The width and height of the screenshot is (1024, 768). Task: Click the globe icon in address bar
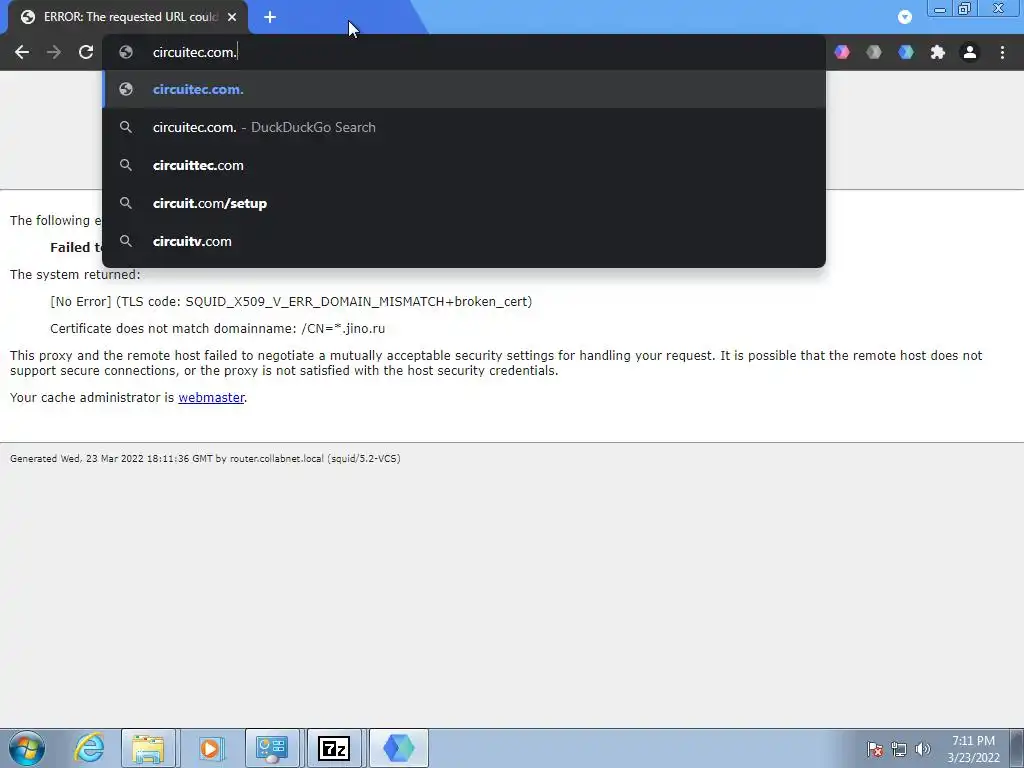[x=126, y=52]
